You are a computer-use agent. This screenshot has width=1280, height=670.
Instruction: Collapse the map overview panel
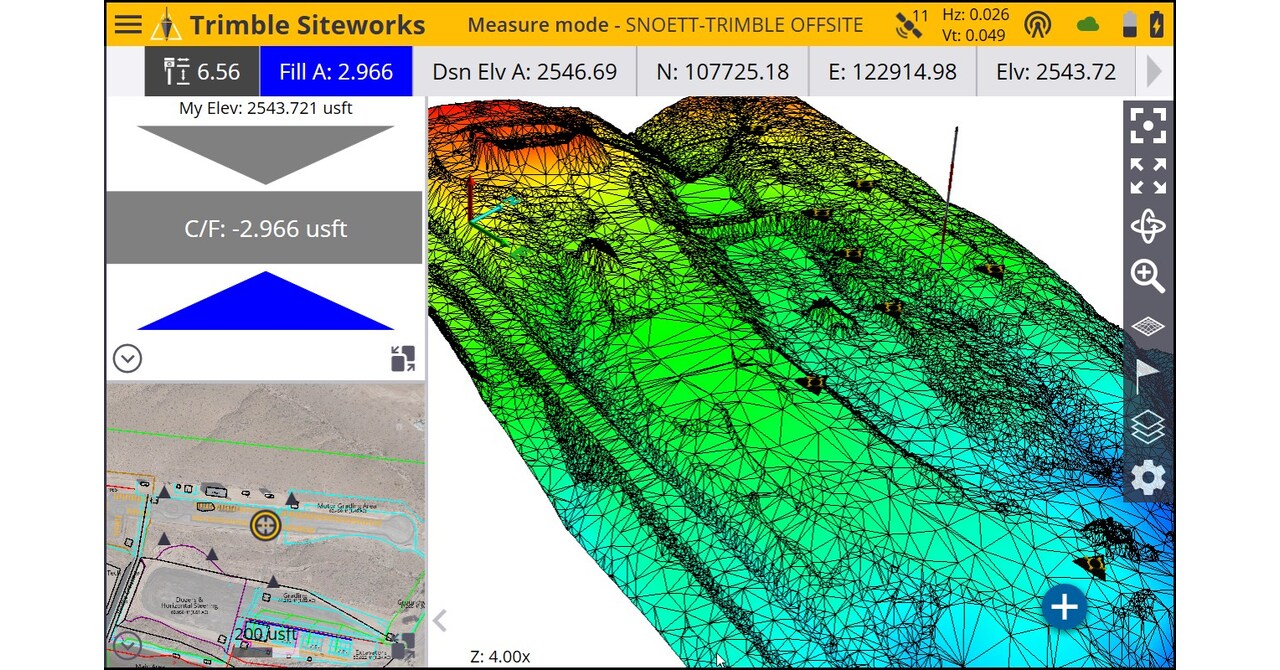(x=127, y=646)
